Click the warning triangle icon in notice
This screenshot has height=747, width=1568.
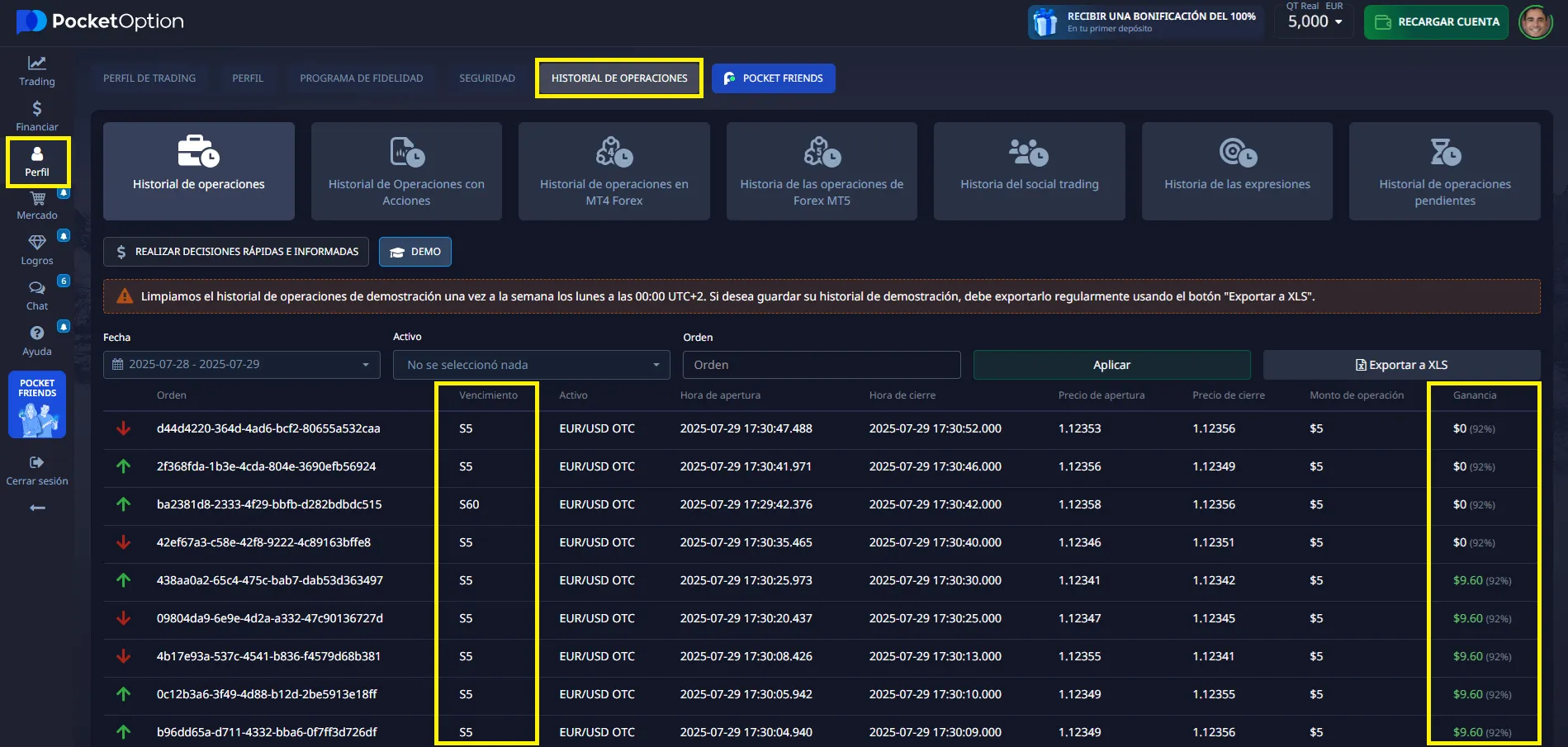(125, 296)
